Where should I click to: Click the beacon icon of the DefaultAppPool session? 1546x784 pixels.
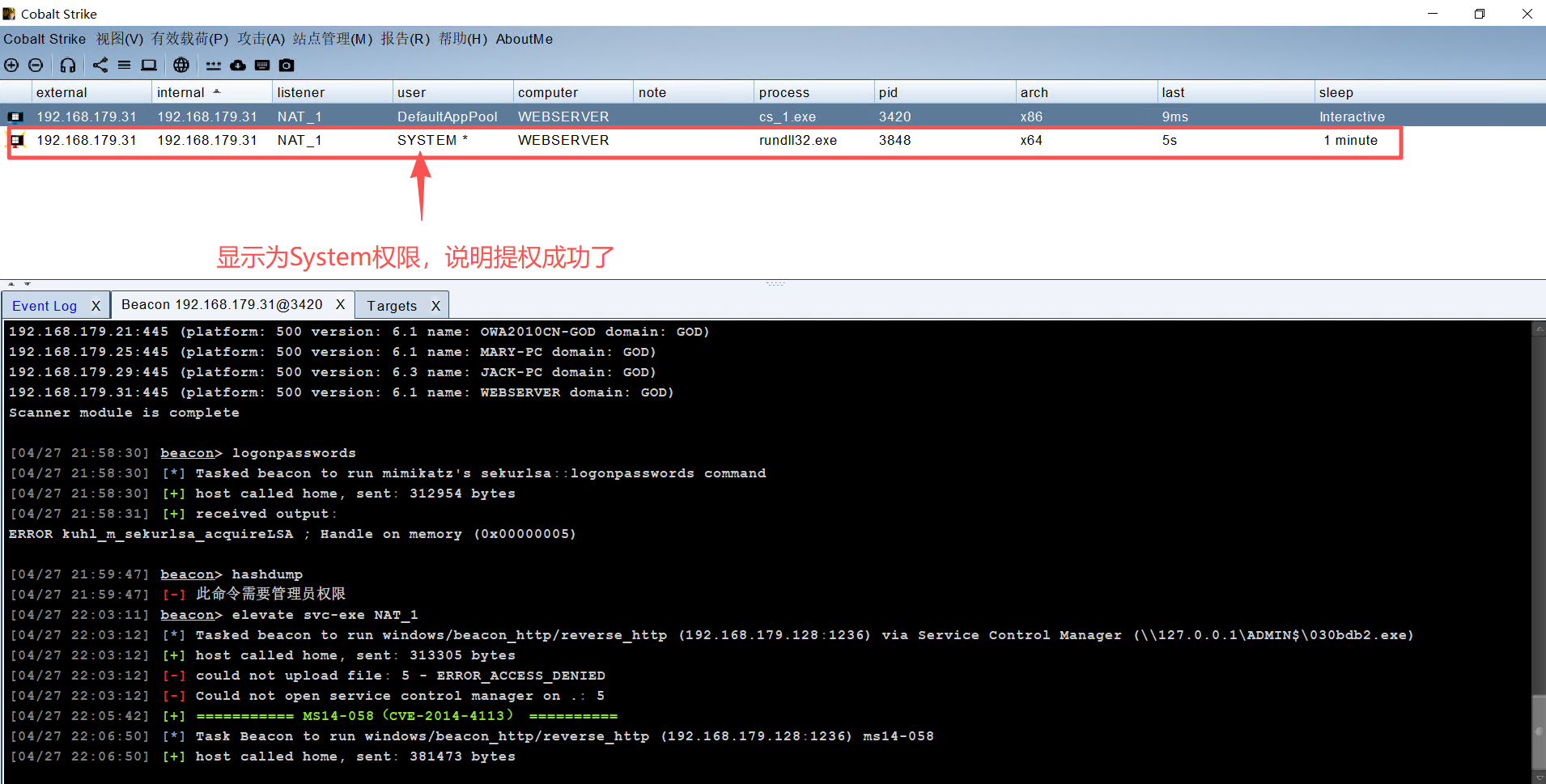coord(15,117)
